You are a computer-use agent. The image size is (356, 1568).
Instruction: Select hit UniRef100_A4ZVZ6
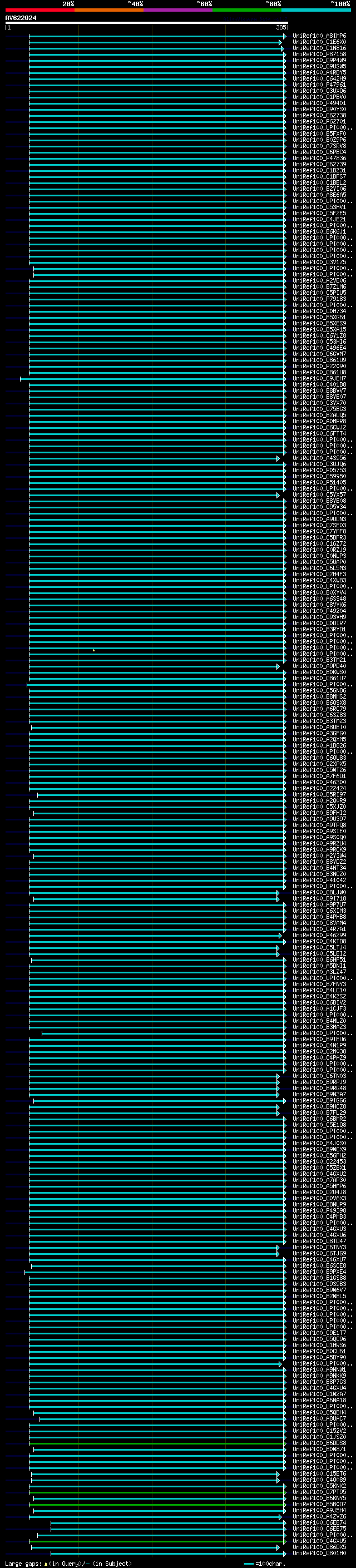point(319,1517)
